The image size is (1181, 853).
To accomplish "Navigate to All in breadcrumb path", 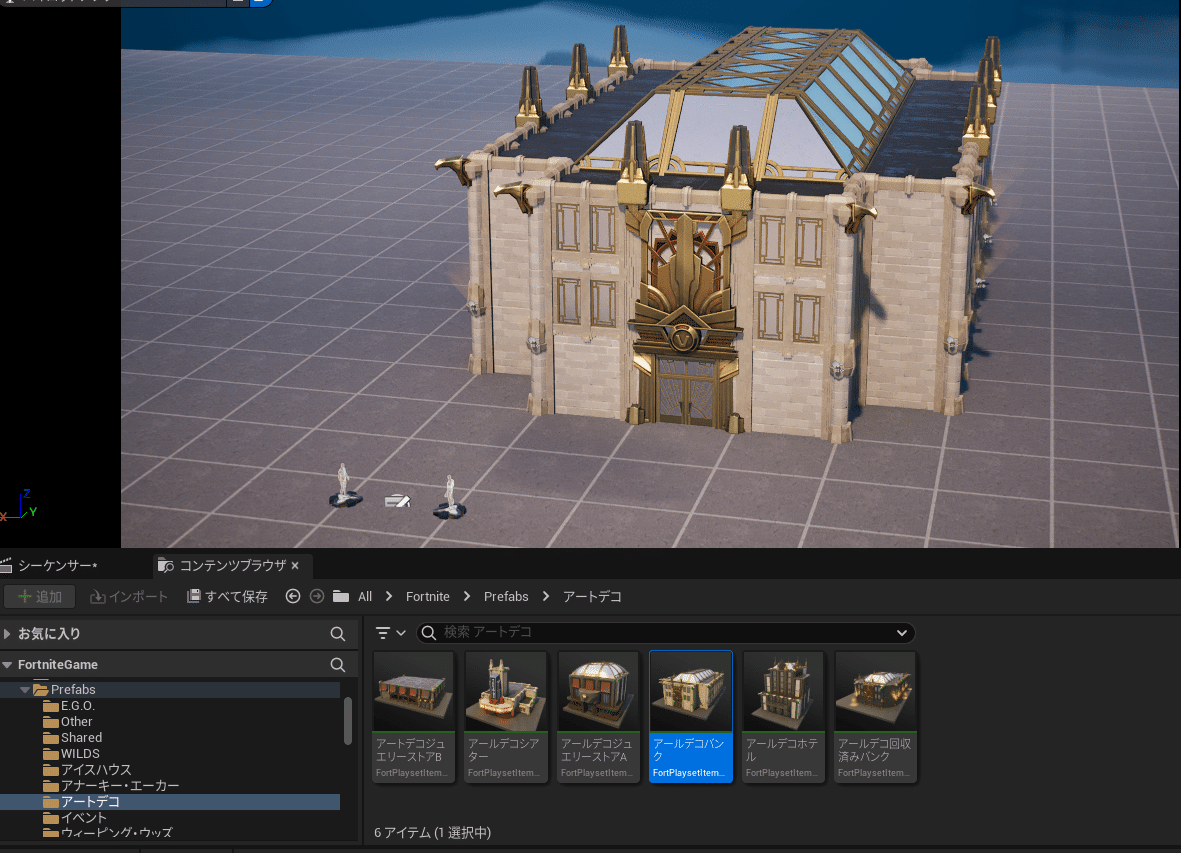I will pos(365,596).
